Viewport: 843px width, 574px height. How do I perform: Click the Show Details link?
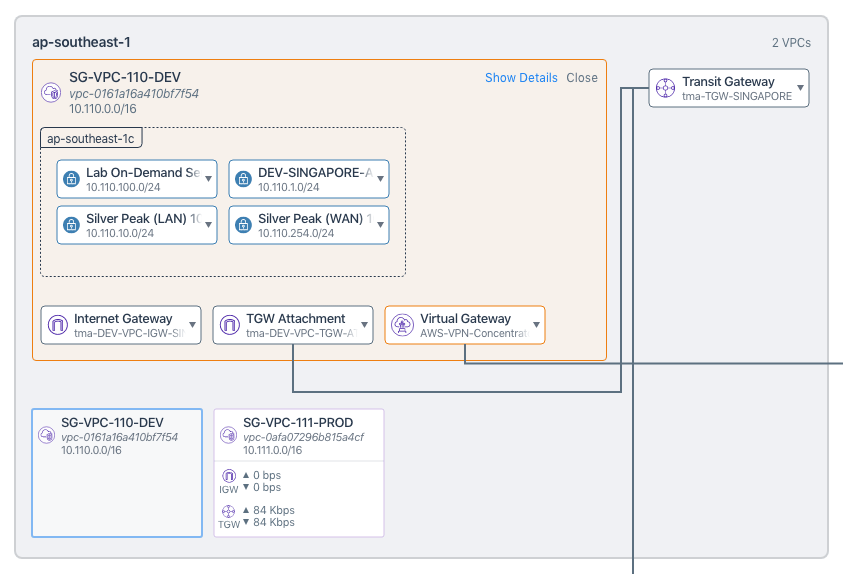coord(521,78)
